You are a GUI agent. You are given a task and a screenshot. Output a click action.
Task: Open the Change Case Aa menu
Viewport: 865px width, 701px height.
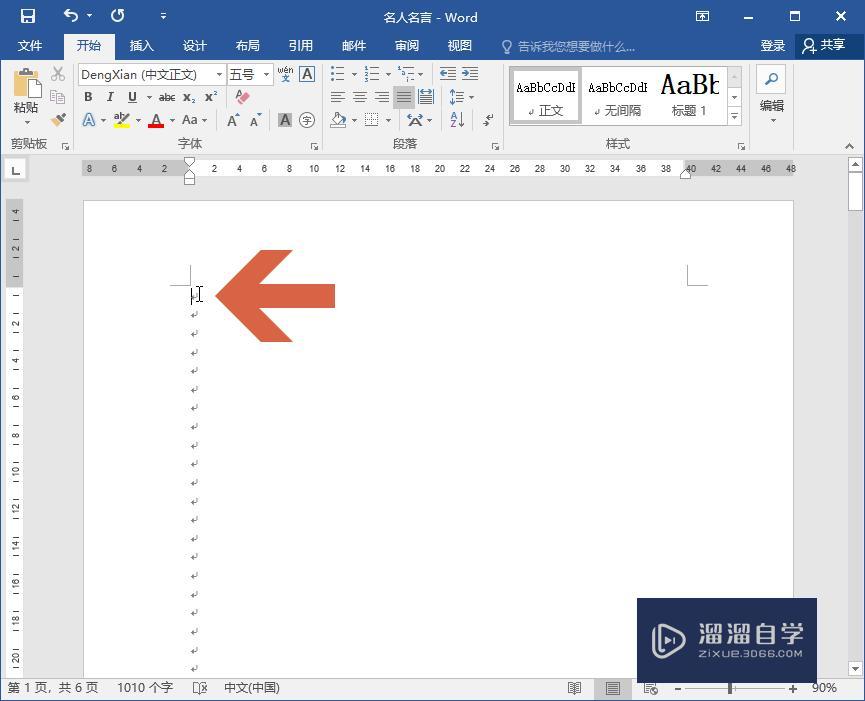pyautogui.click(x=194, y=120)
